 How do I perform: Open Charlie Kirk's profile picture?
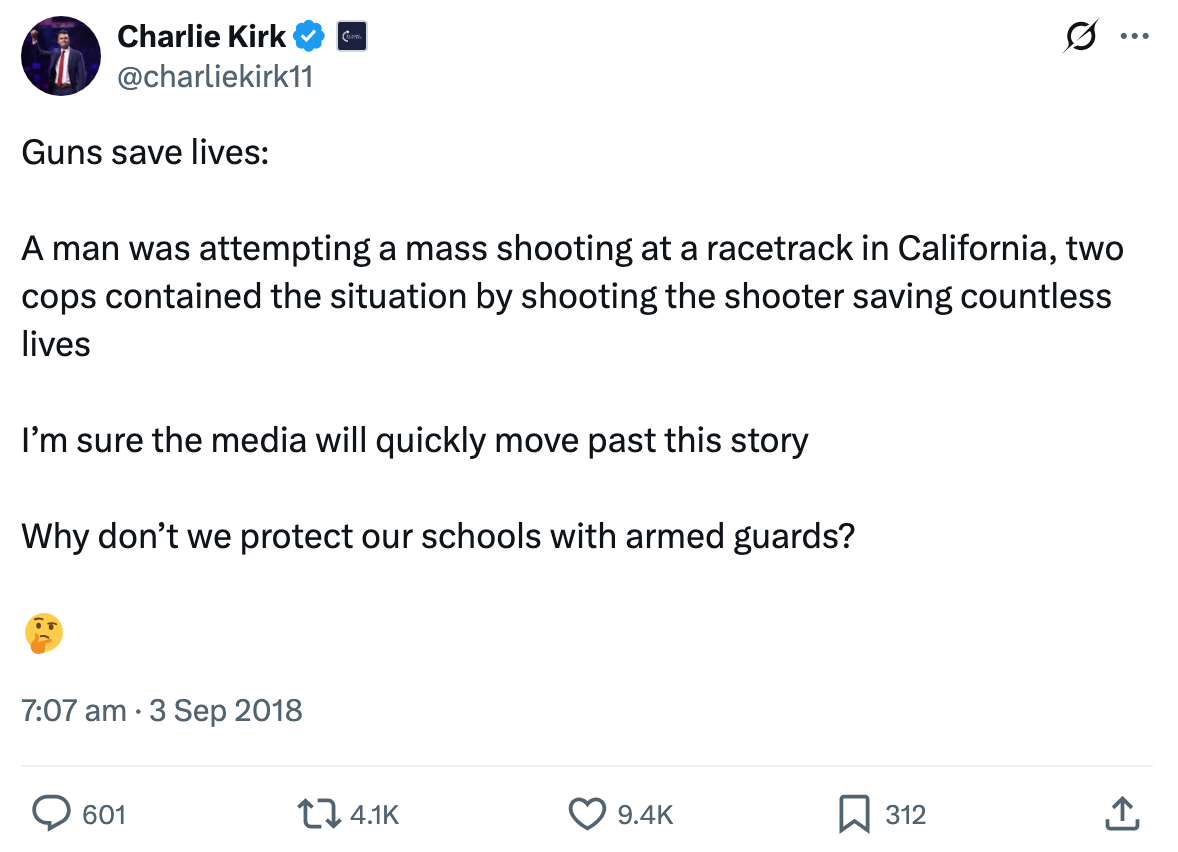(x=60, y=56)
